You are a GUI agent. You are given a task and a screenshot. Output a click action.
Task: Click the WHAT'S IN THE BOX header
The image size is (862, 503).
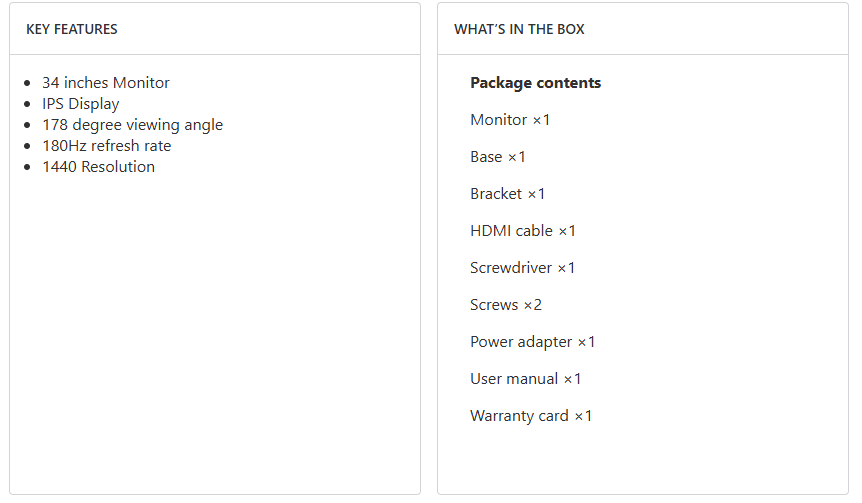pyautogui.click(x=519, y=29)
